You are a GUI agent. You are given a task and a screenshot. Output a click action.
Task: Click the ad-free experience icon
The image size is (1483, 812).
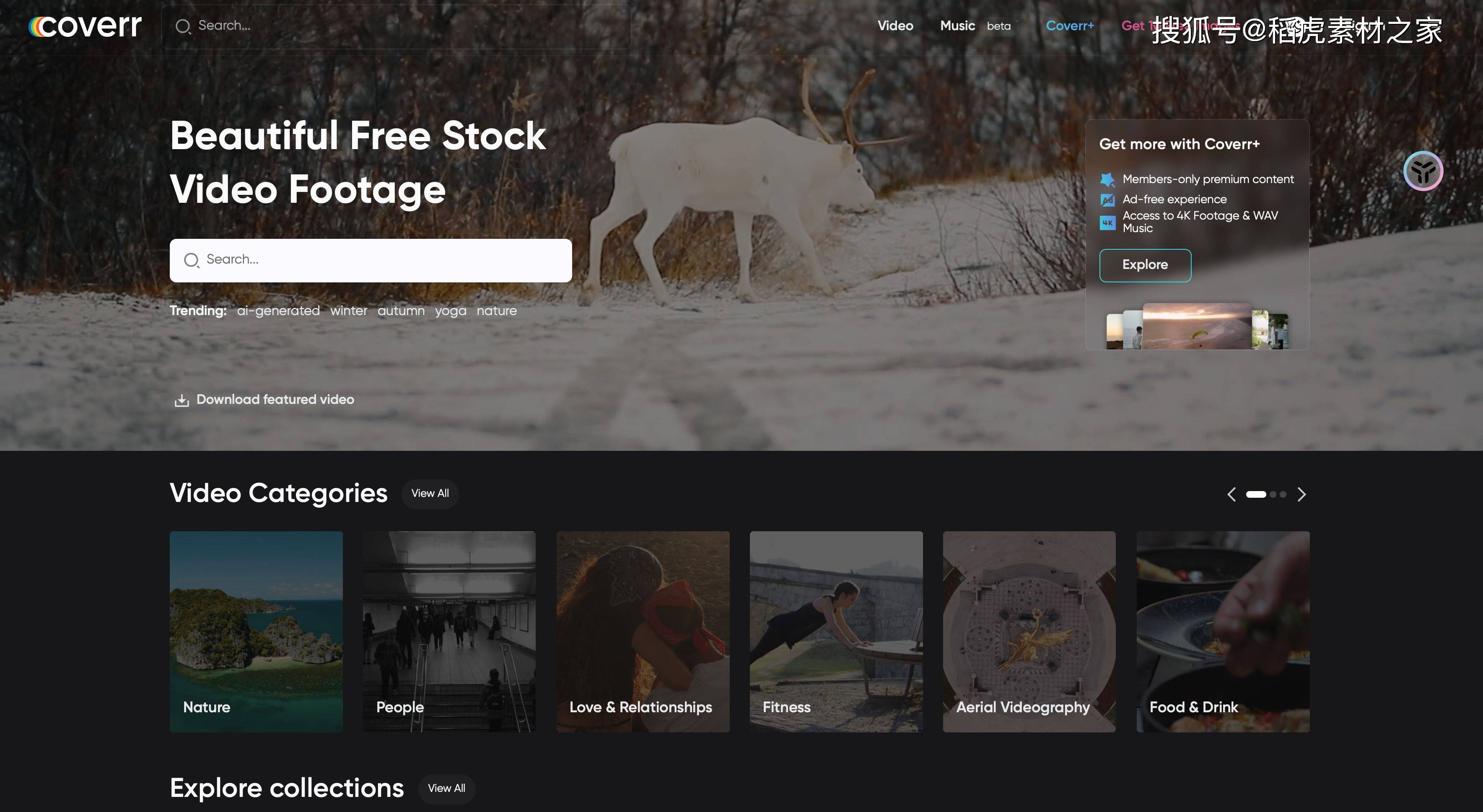point(1107,200)
